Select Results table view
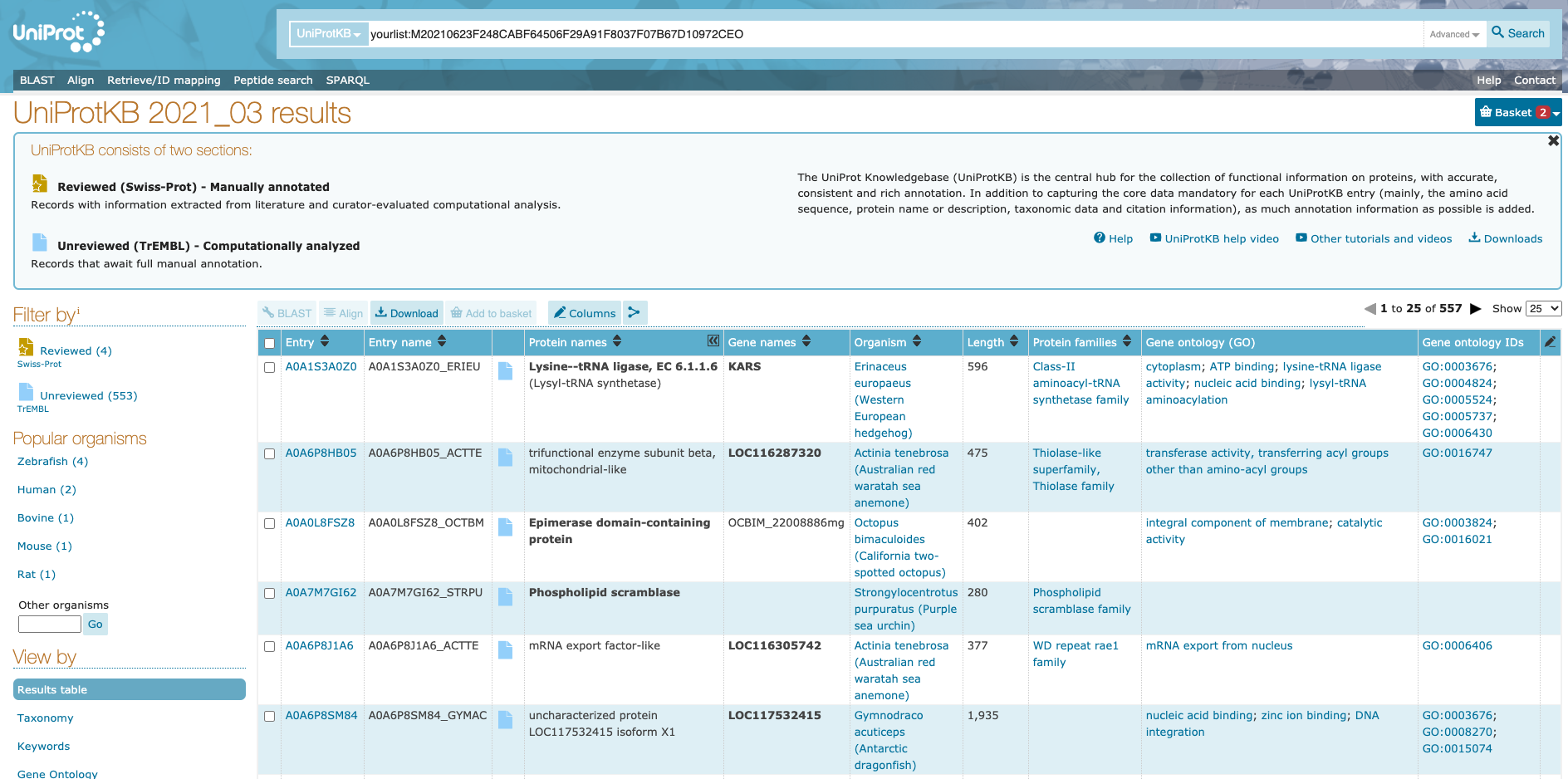The width and height of the screenshot is (1568, 779). pos(130,689)
